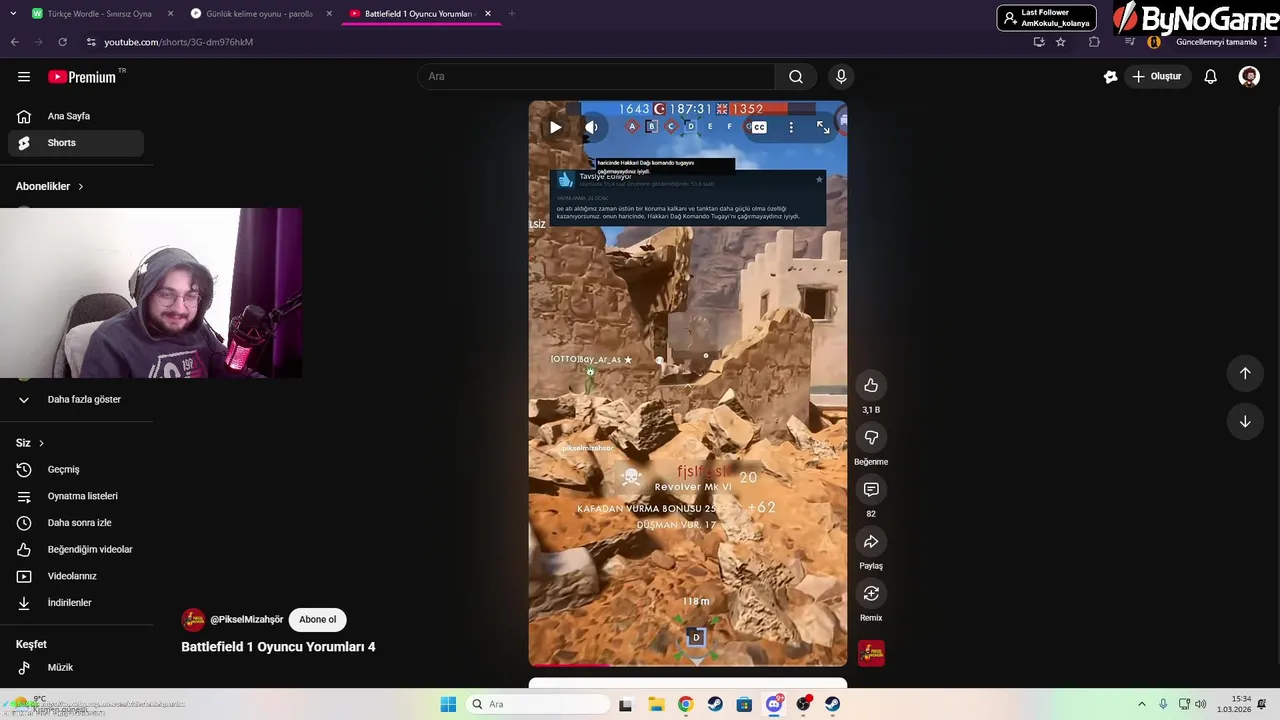
Task: Play the Shorts video
Action: (x=555, y=127)
